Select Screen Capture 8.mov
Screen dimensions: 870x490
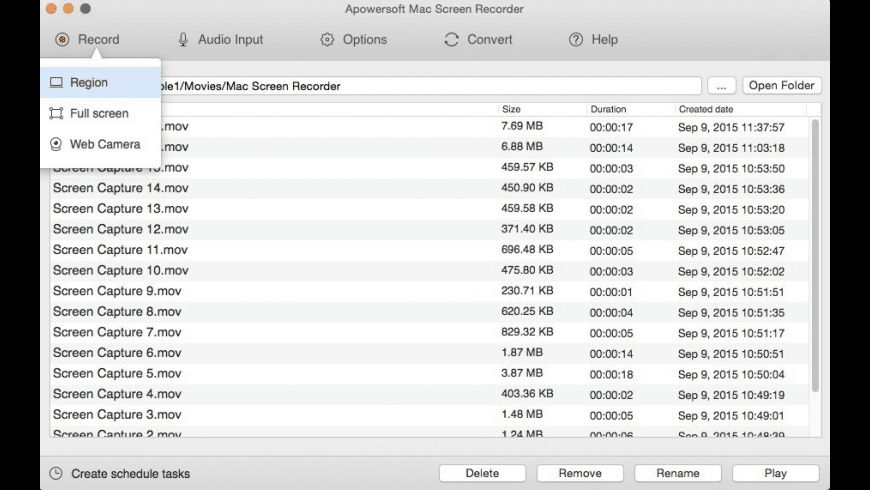coord(117,311)
